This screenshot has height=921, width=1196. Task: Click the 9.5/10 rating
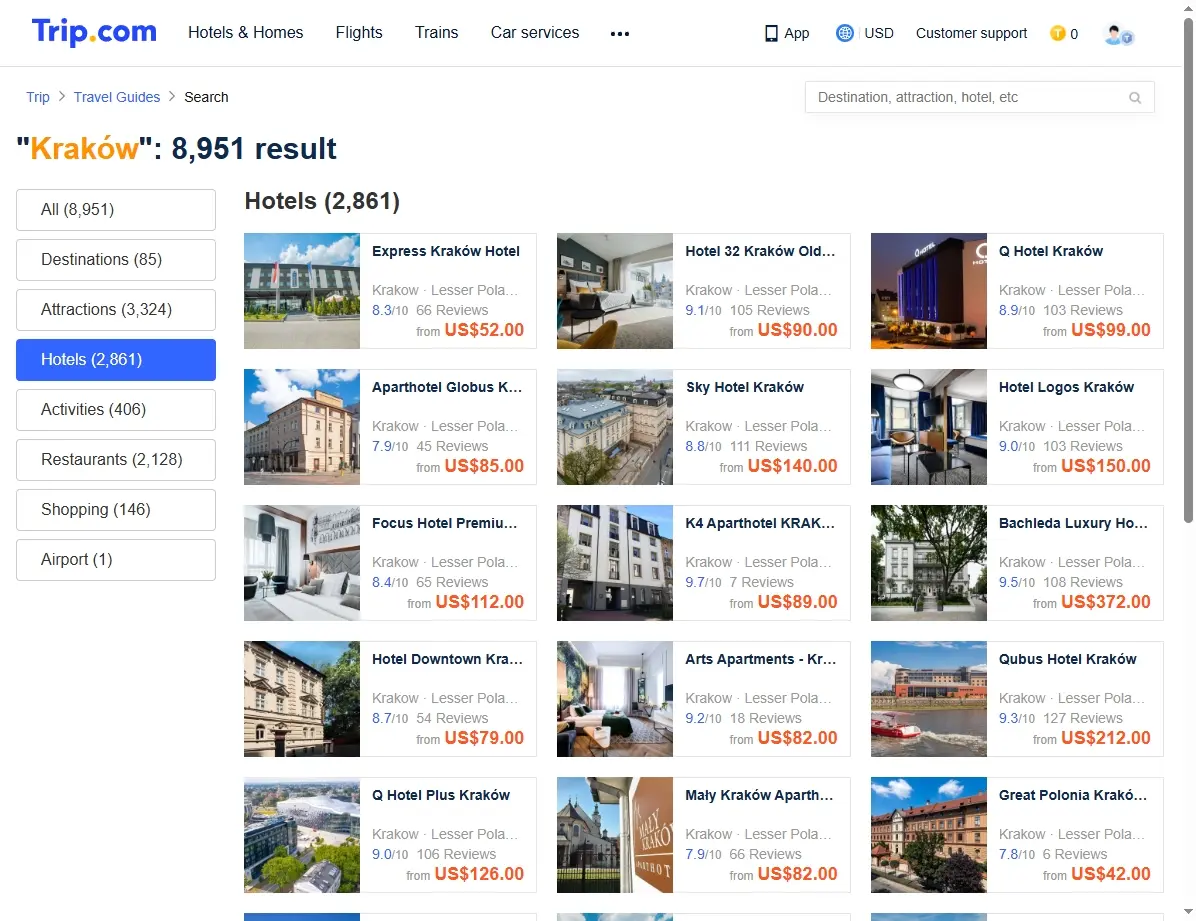1017,582
